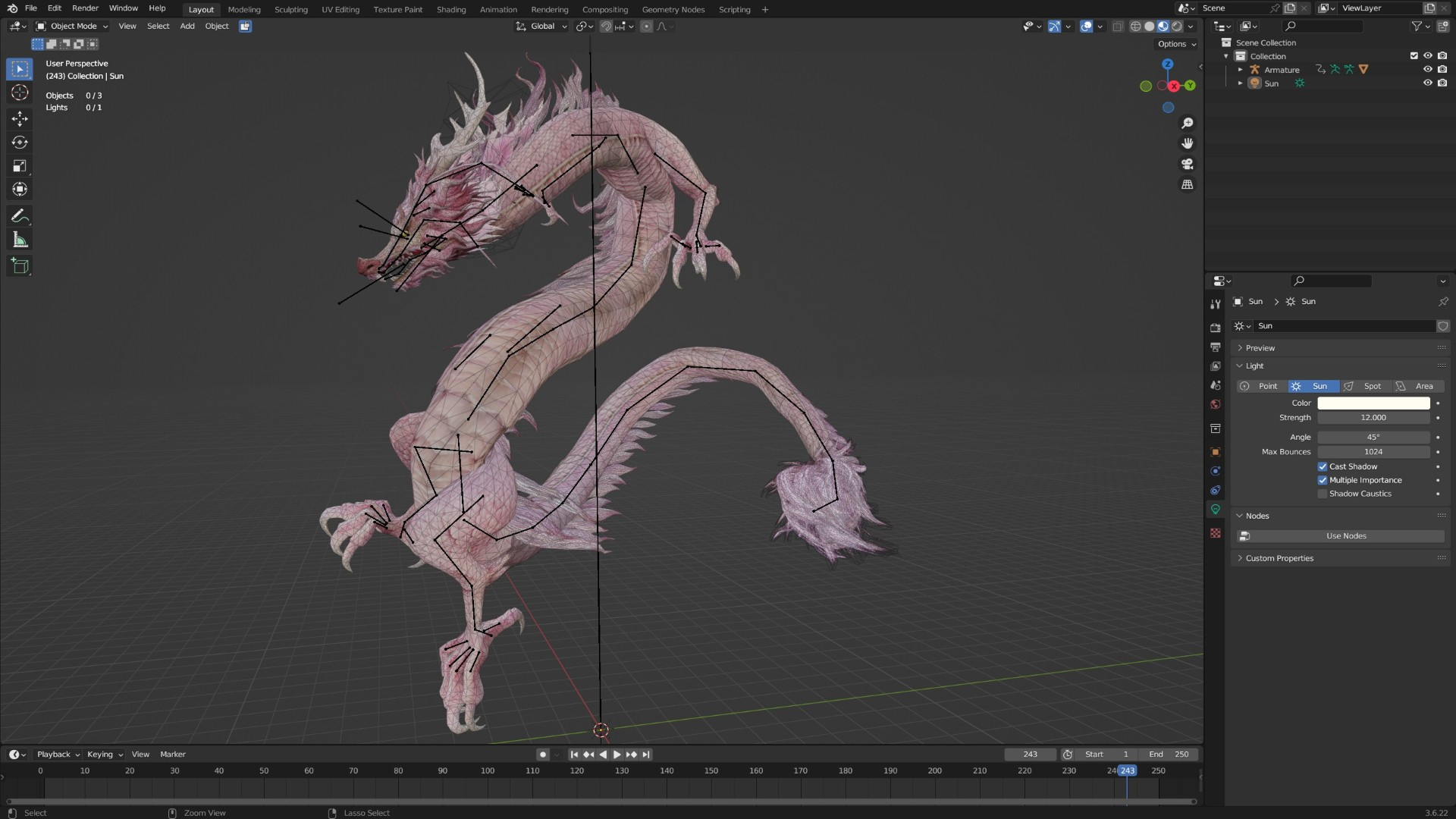Select the Rotate tool
This screenshot has height=819, width=1456.
pos(20,143)
